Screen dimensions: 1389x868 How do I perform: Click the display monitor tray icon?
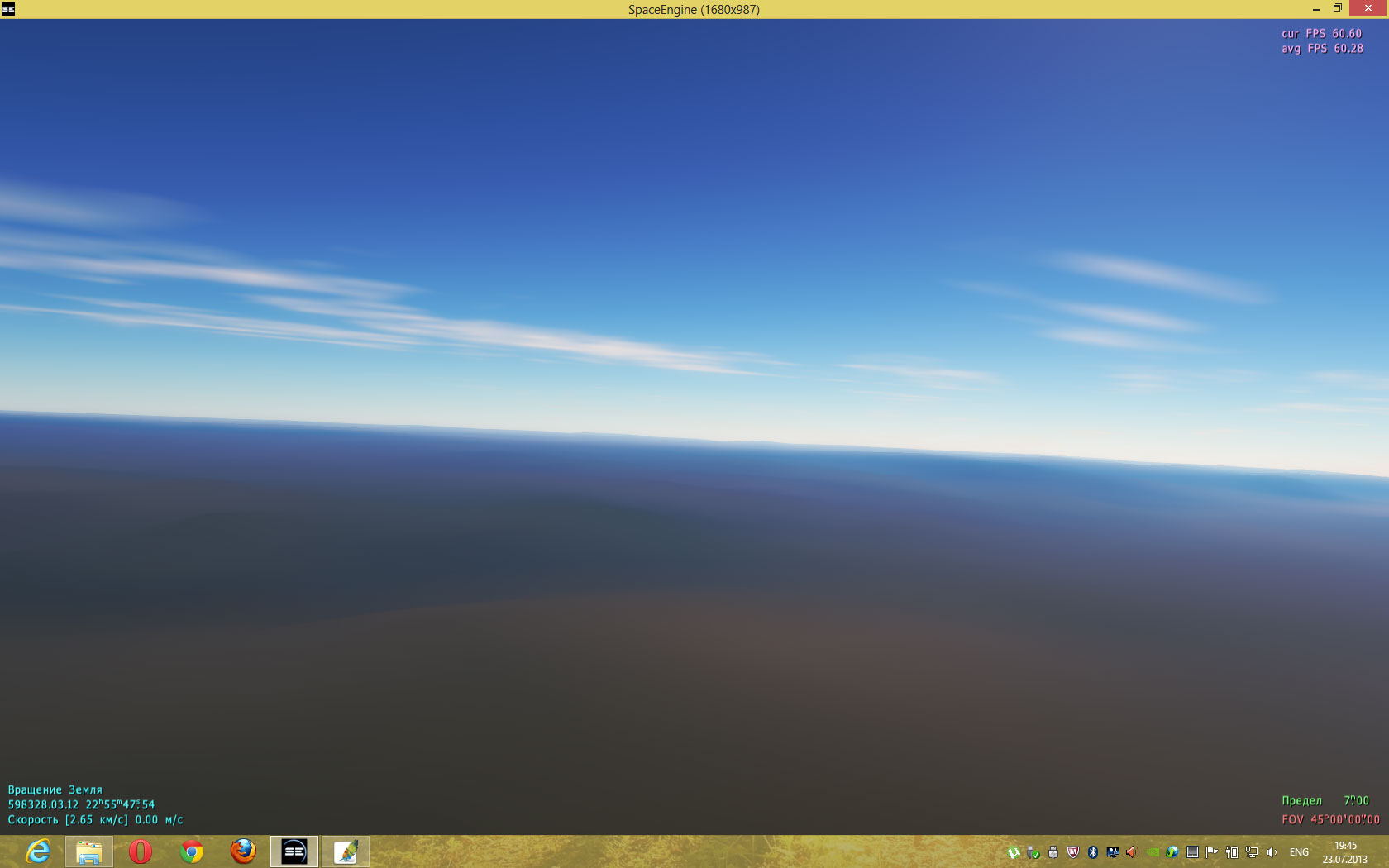[1113, 852]
